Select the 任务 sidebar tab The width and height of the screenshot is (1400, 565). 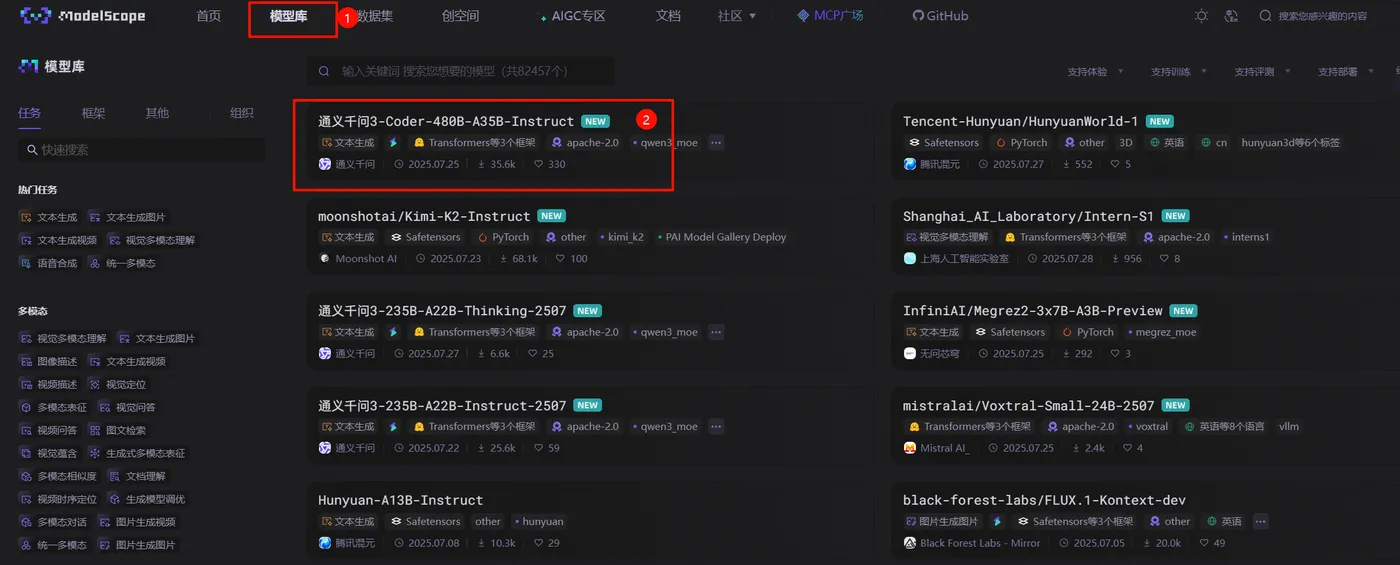[30, 113]
